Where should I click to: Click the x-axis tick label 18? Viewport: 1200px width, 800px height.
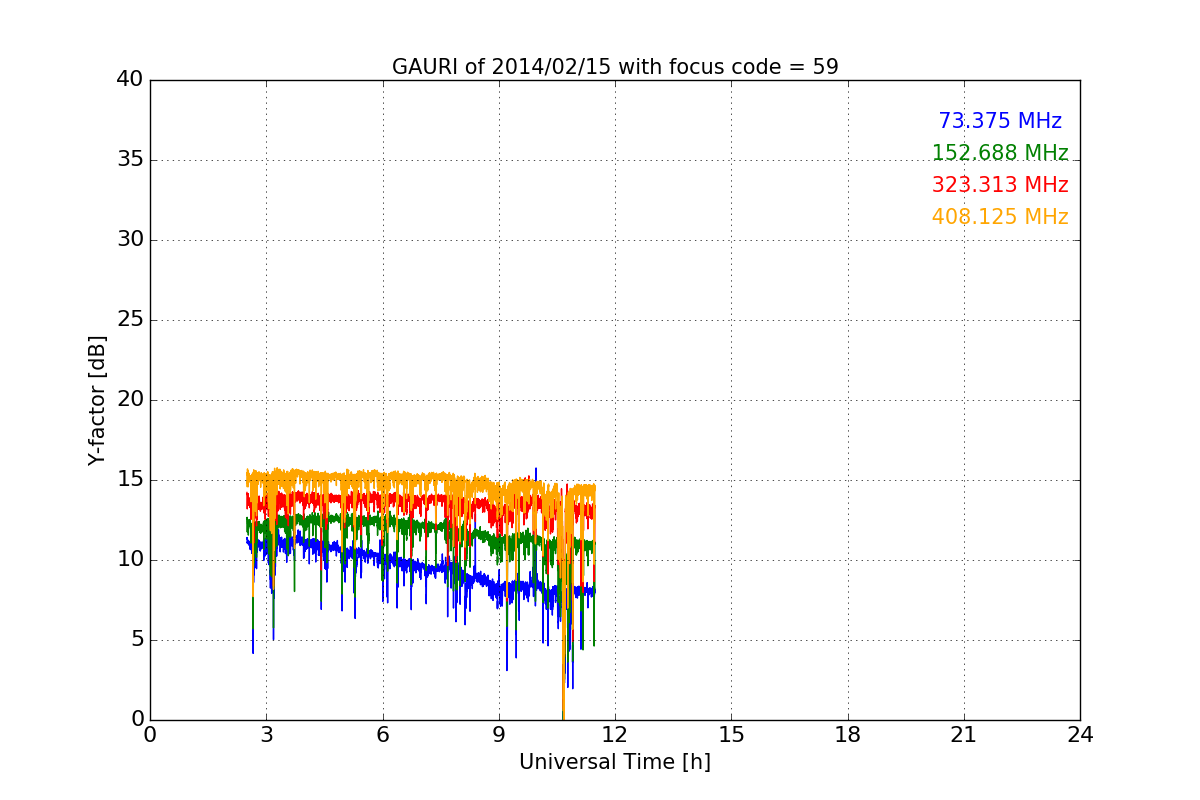pos(848,734)
